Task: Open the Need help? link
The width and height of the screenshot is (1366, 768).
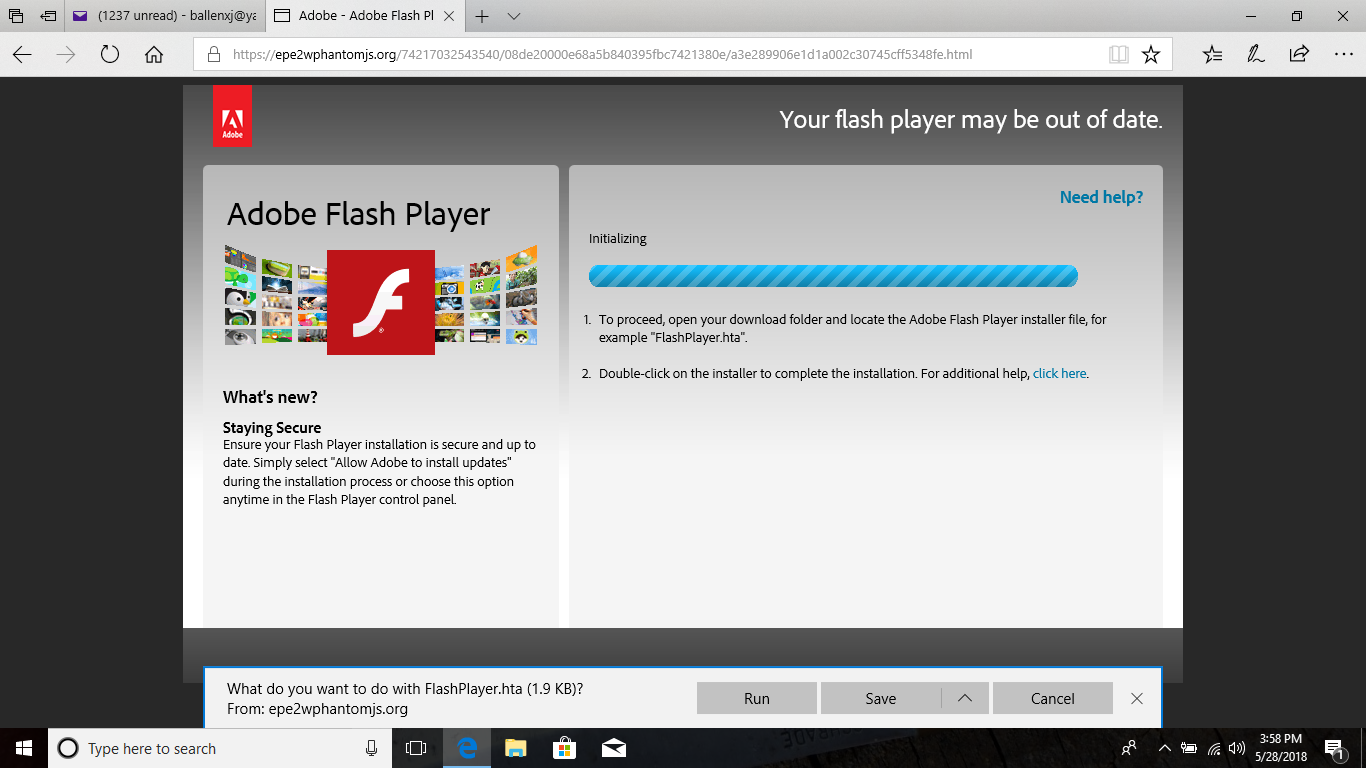Action: tap(1101, 198)
